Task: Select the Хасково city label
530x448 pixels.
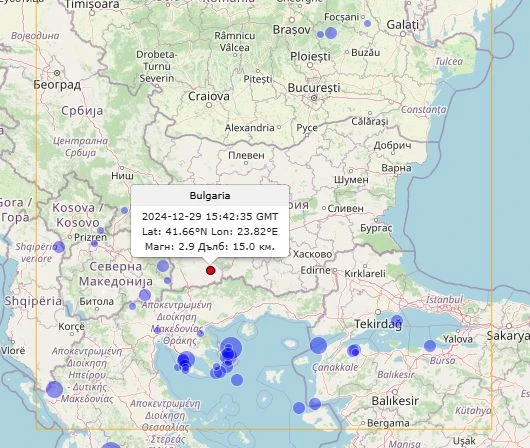Action: click(312, 254)
